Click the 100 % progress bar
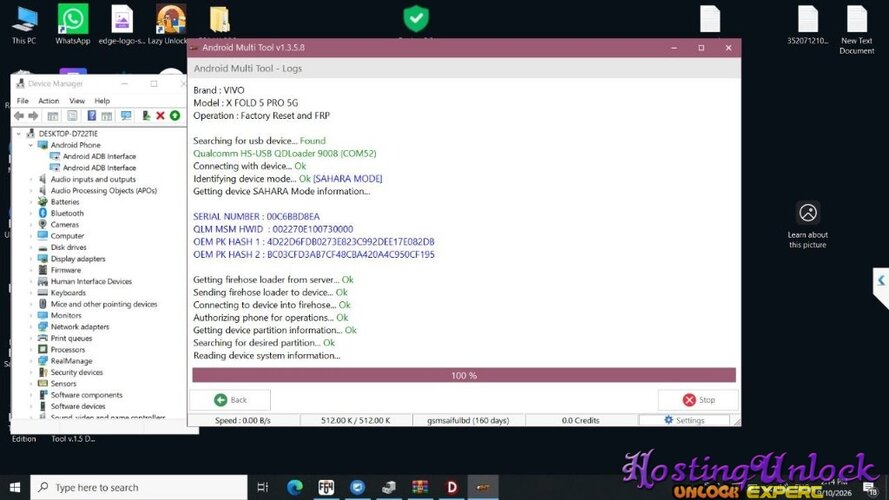This screenshot has height=500, width=889. pyautogui.click(x=464, y=375)
